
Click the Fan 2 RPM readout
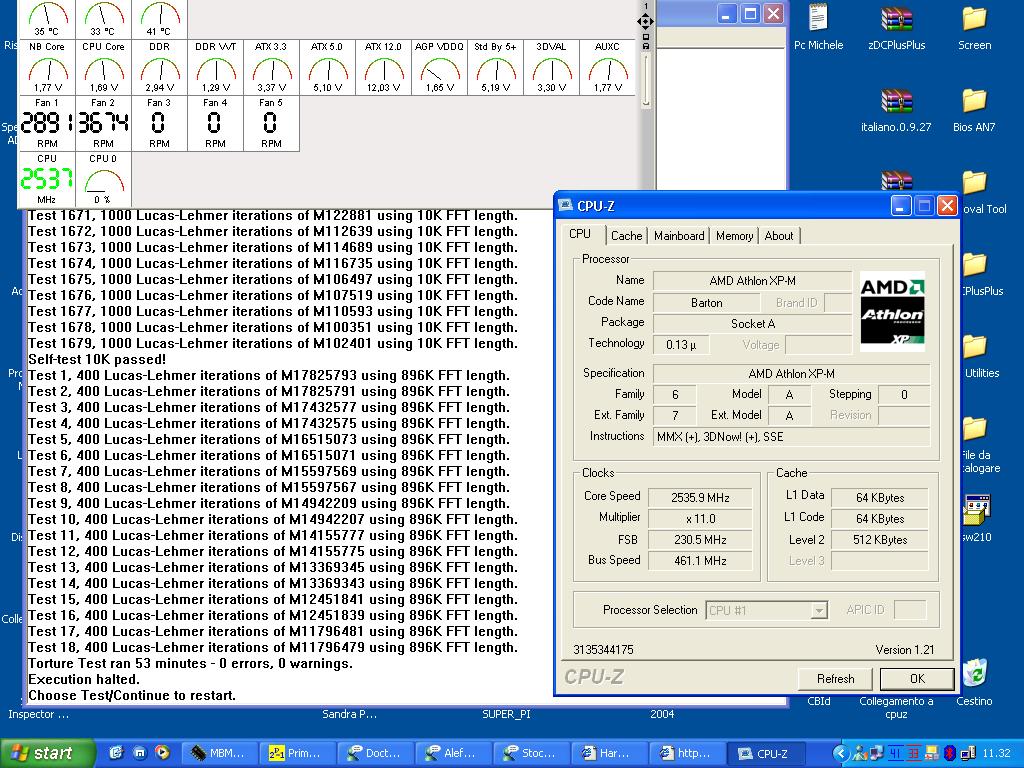(x=103, y=123)
